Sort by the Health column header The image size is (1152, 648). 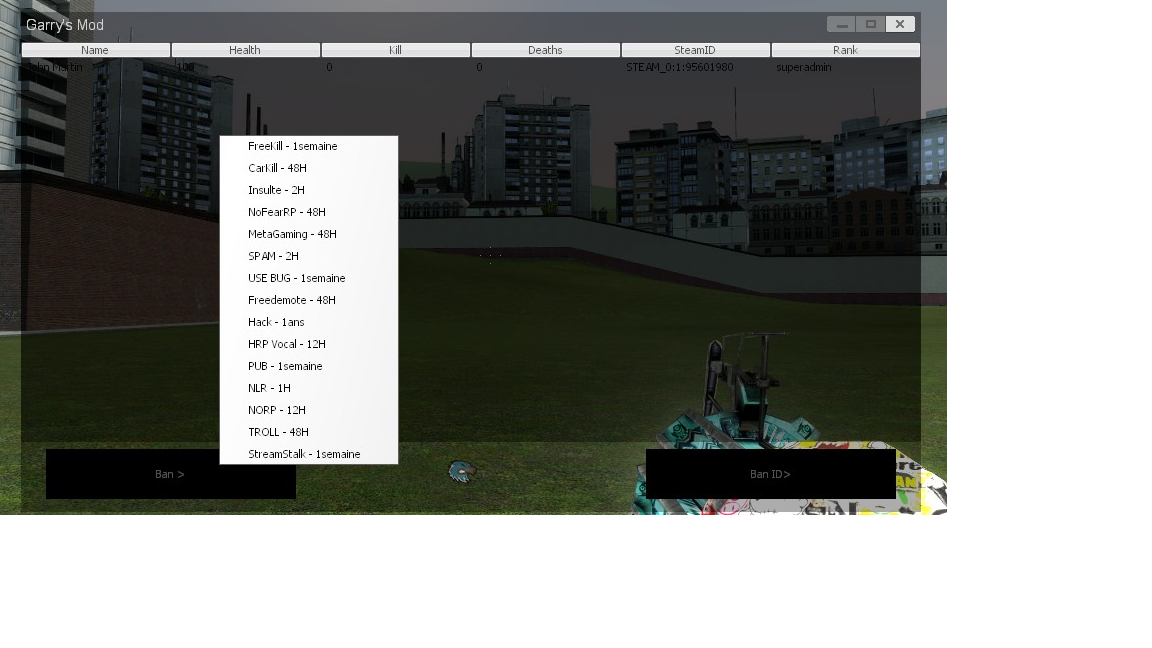coord(245,50)
